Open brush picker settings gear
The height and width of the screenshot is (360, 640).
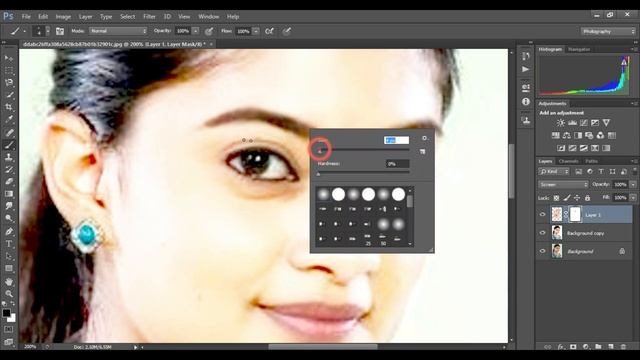pos(424,138)
